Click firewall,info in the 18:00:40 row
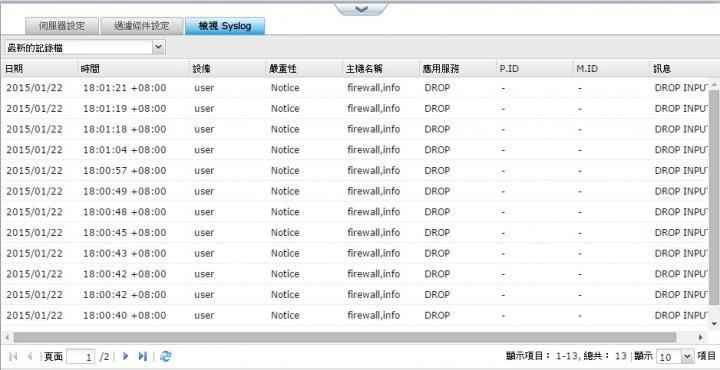 click(x=374, y=315)
